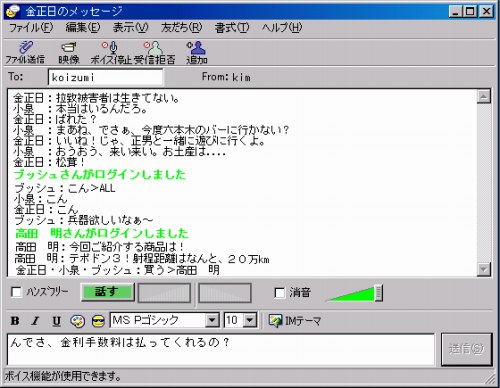This screenshot has height=388, width=500.
Task: Open the 友だち menu
Action: coord(182,28)
